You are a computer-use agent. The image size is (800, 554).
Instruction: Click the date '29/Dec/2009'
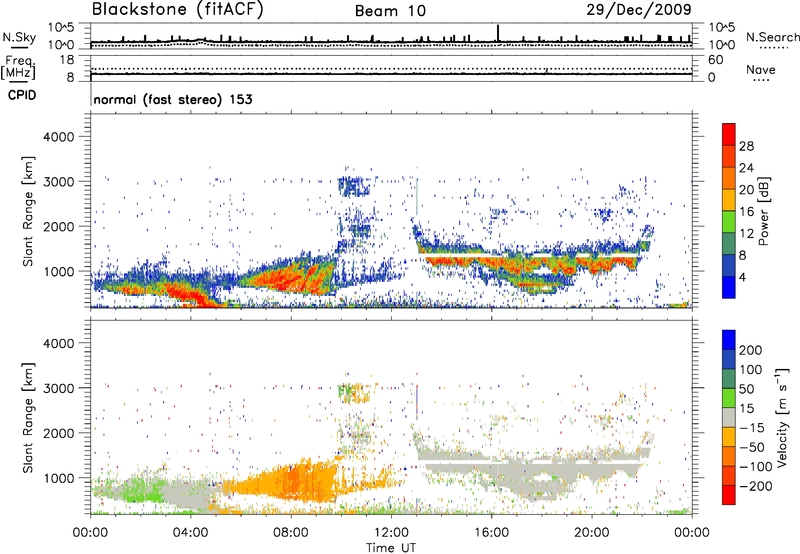[x=639, y=9]
